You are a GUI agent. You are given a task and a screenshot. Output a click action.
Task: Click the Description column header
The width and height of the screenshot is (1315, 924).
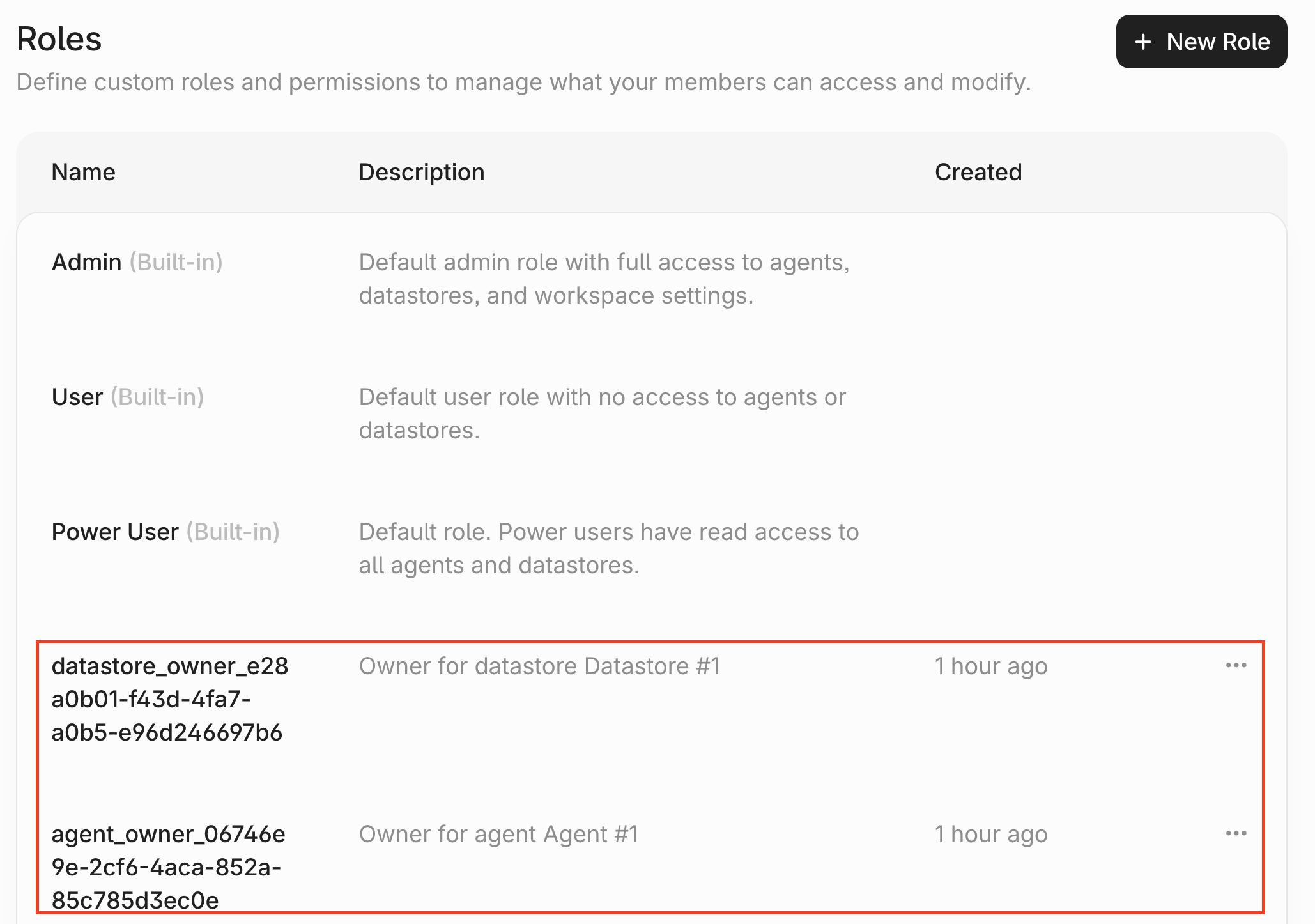coord(422,172)
